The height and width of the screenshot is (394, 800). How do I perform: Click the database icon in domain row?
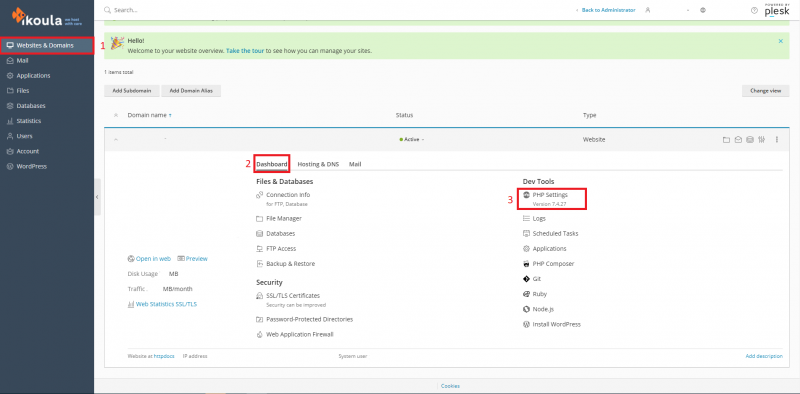click(x=749, y=140)
